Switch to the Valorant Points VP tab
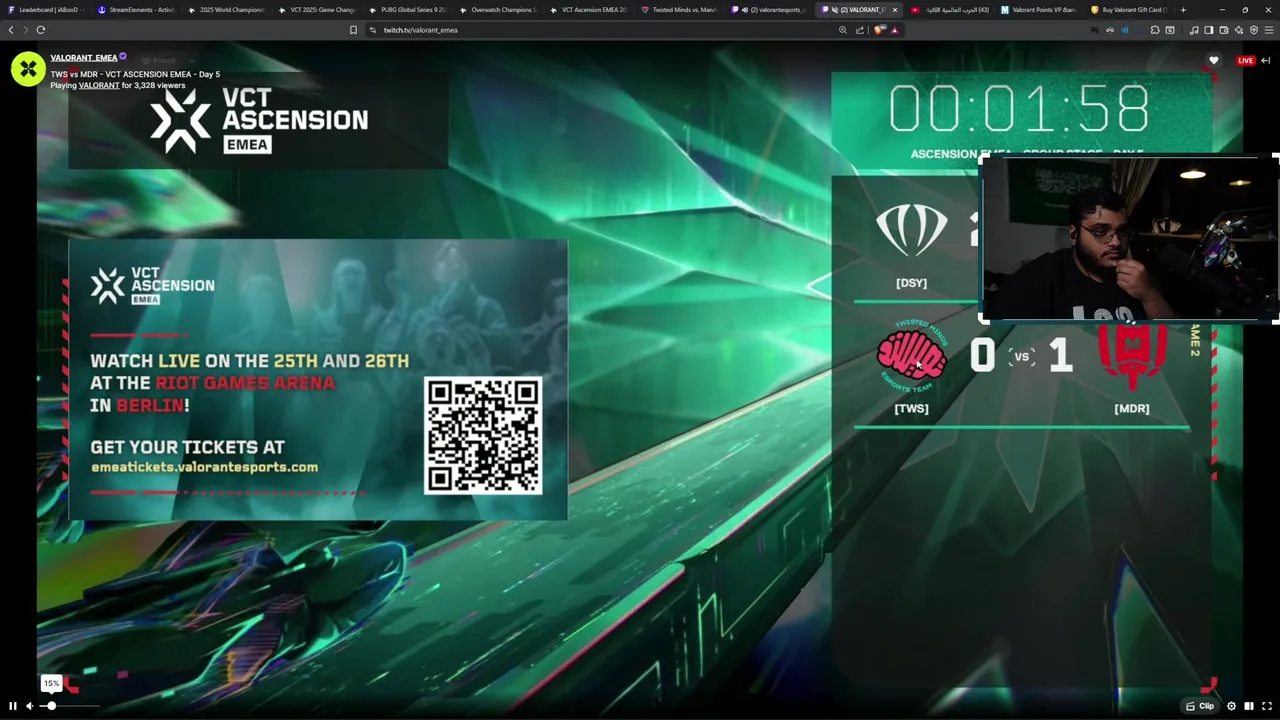 point(1039,10)
